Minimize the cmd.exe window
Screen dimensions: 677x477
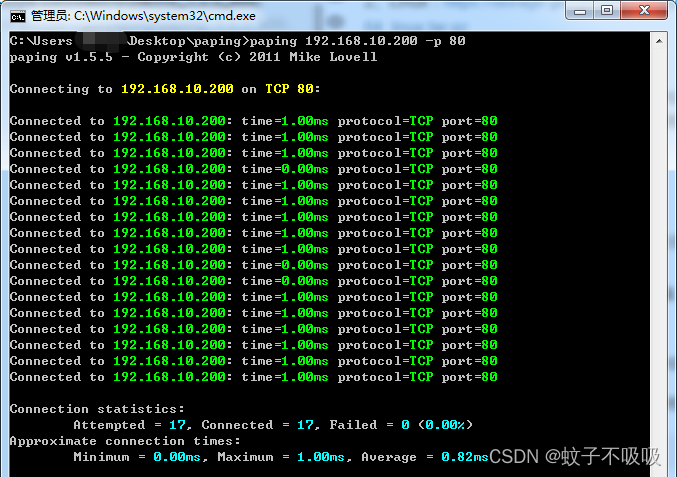[x=579, y=11]
